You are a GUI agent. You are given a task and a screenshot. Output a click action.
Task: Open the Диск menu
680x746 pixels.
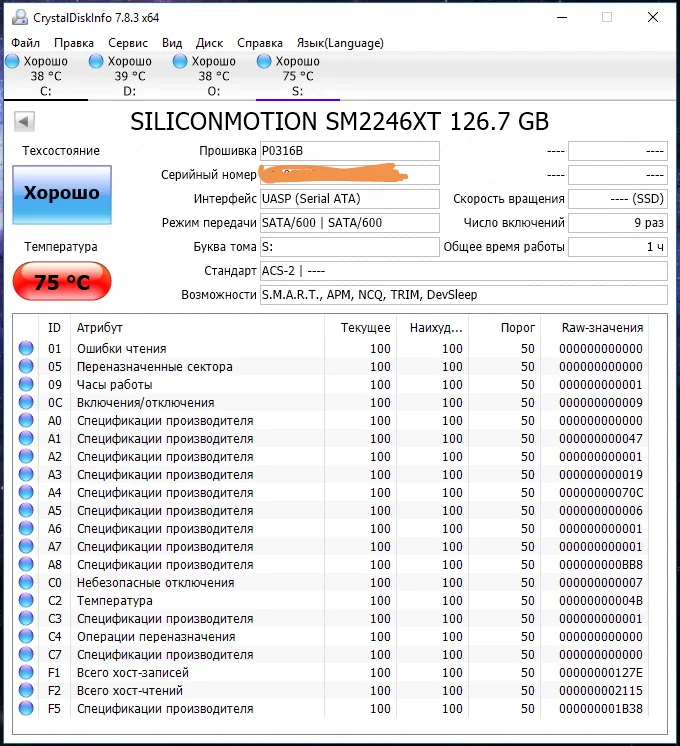click(x=209, y=43)
